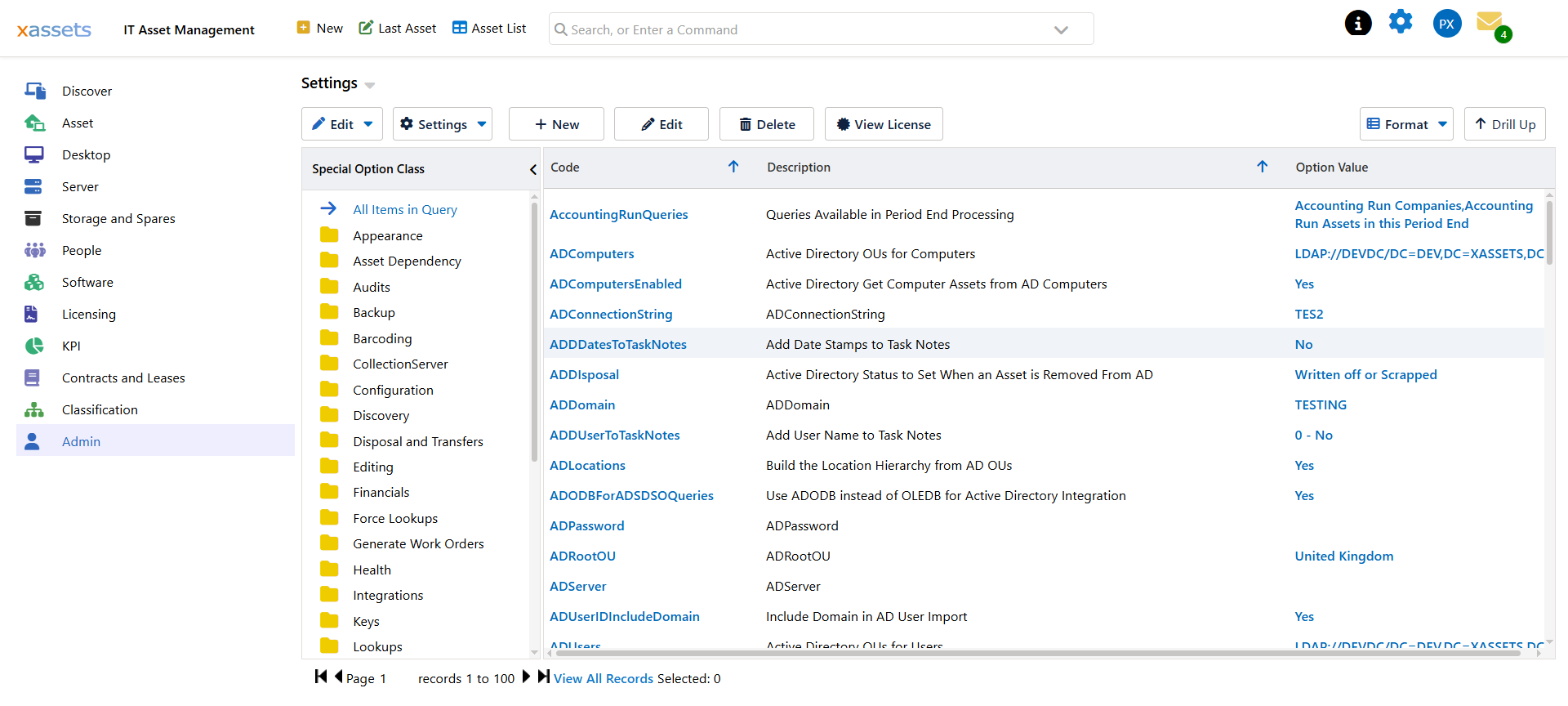Screen dimensions: 1568x706
Task: Open the AccountingRunQueries code link
Action: (x=618, y=214)
